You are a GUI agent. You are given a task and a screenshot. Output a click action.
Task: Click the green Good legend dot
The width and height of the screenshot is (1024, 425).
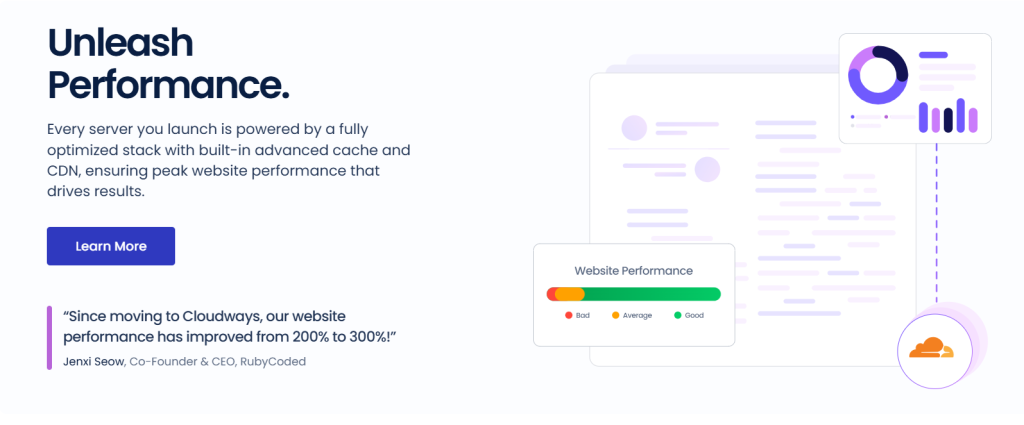677,315
